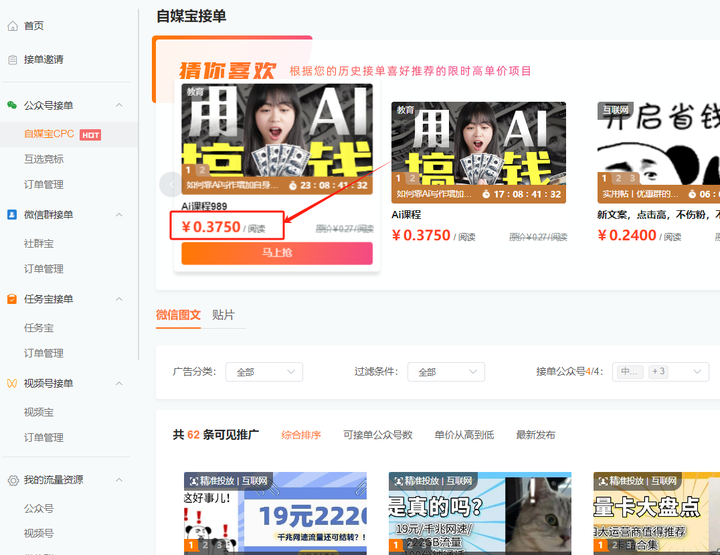Viewport: 720px width, 555px height.
Task: Click the 共 62 条可见推广 count text
Action: click(x=215, y=435)
